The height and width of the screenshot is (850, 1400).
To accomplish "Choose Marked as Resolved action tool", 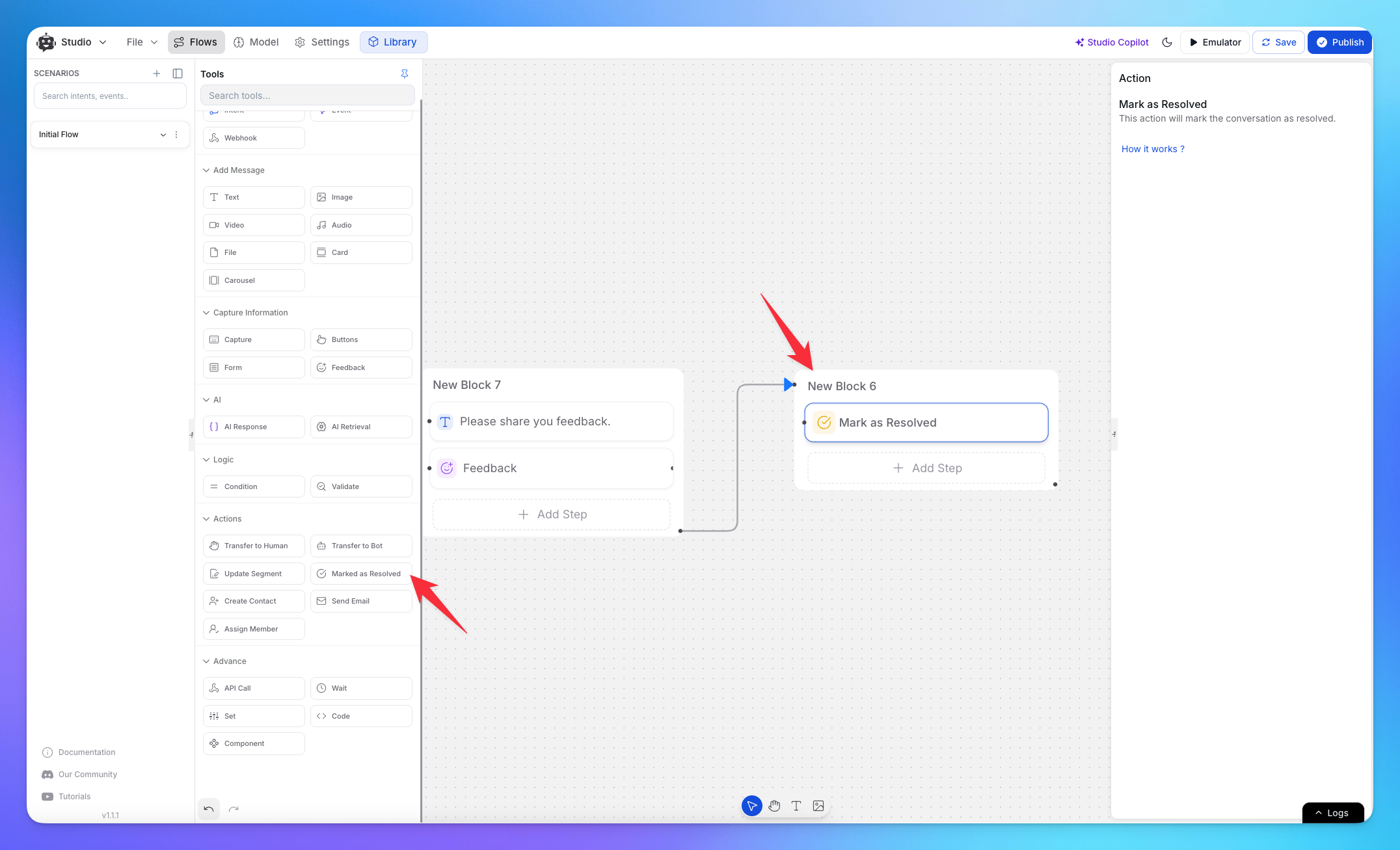I will click(x=361, y=574).
